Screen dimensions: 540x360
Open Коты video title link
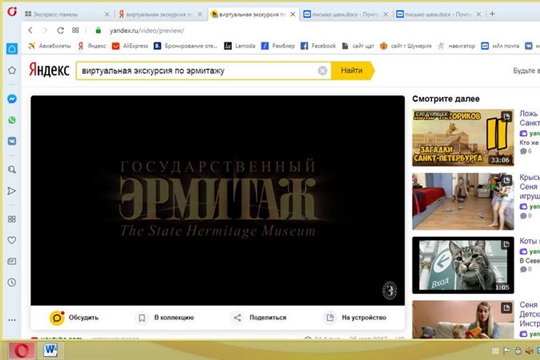(x=529, y=241)
